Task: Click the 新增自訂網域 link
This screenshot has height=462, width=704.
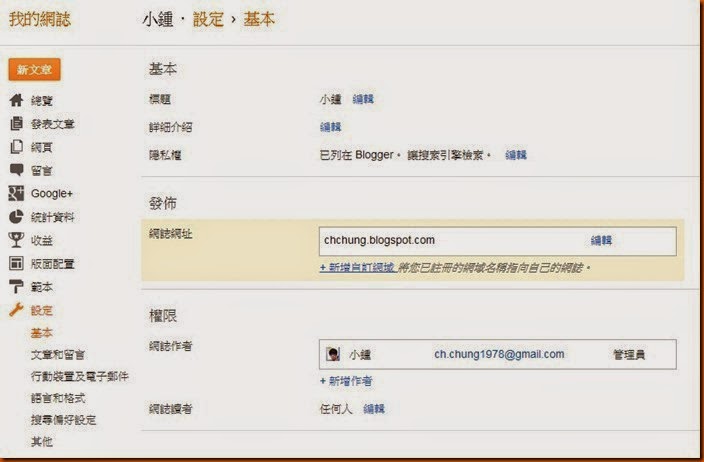Action: click(357, 268)
